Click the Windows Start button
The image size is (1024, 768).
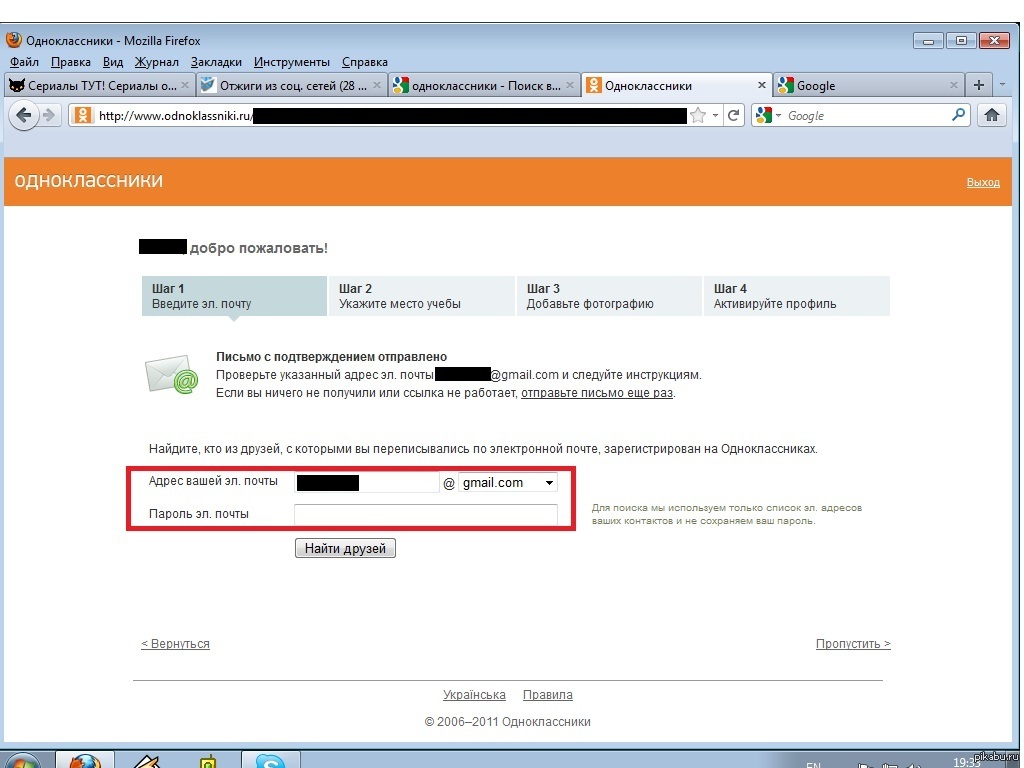23,761
